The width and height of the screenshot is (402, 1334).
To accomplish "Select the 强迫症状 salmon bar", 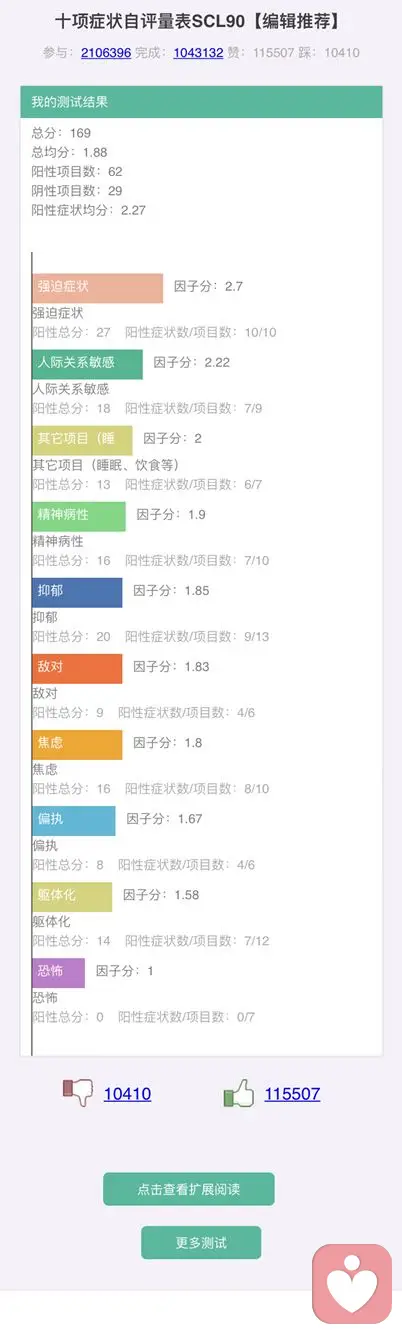I will 97,288.
